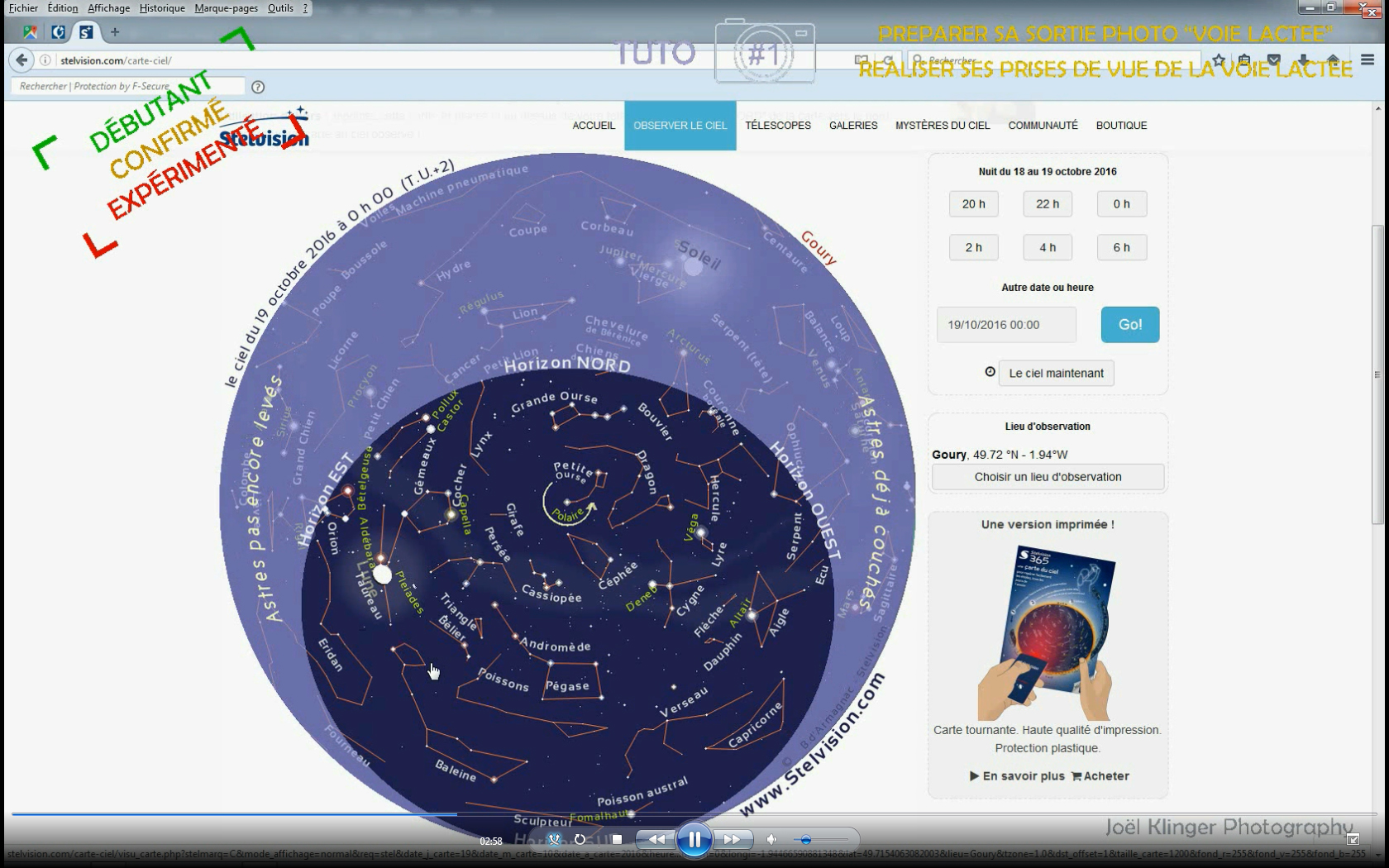Toggle shuffle mode in the media player
1389x868 pixels.
[554, 839]
